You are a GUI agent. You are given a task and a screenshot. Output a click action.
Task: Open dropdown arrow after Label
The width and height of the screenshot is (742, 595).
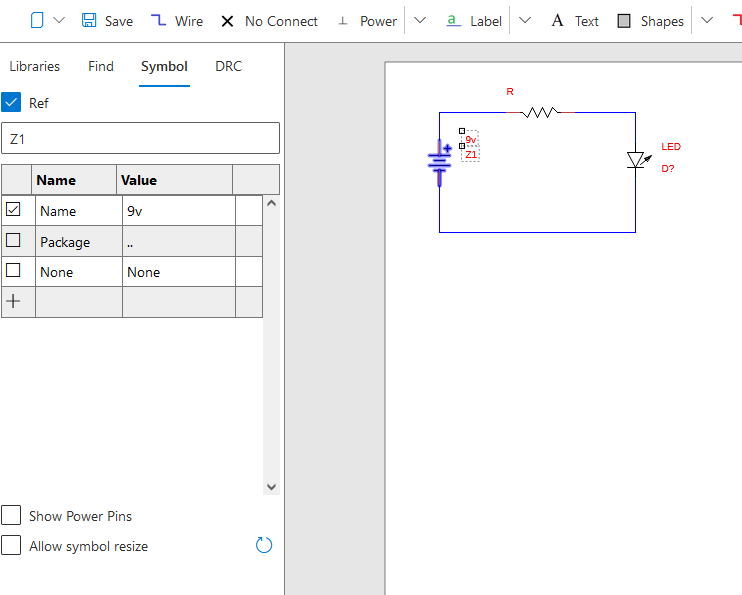(x=525, y=21)
